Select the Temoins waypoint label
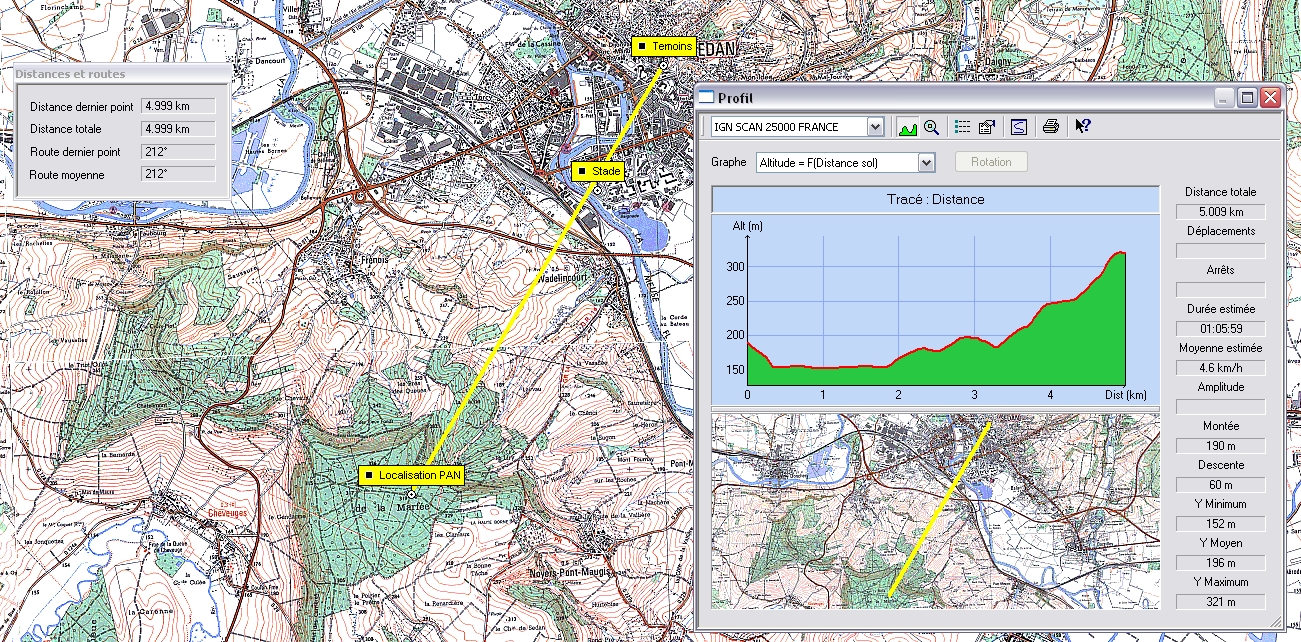1301x642 pixels. pyautogui.click(x=664, y=47)
